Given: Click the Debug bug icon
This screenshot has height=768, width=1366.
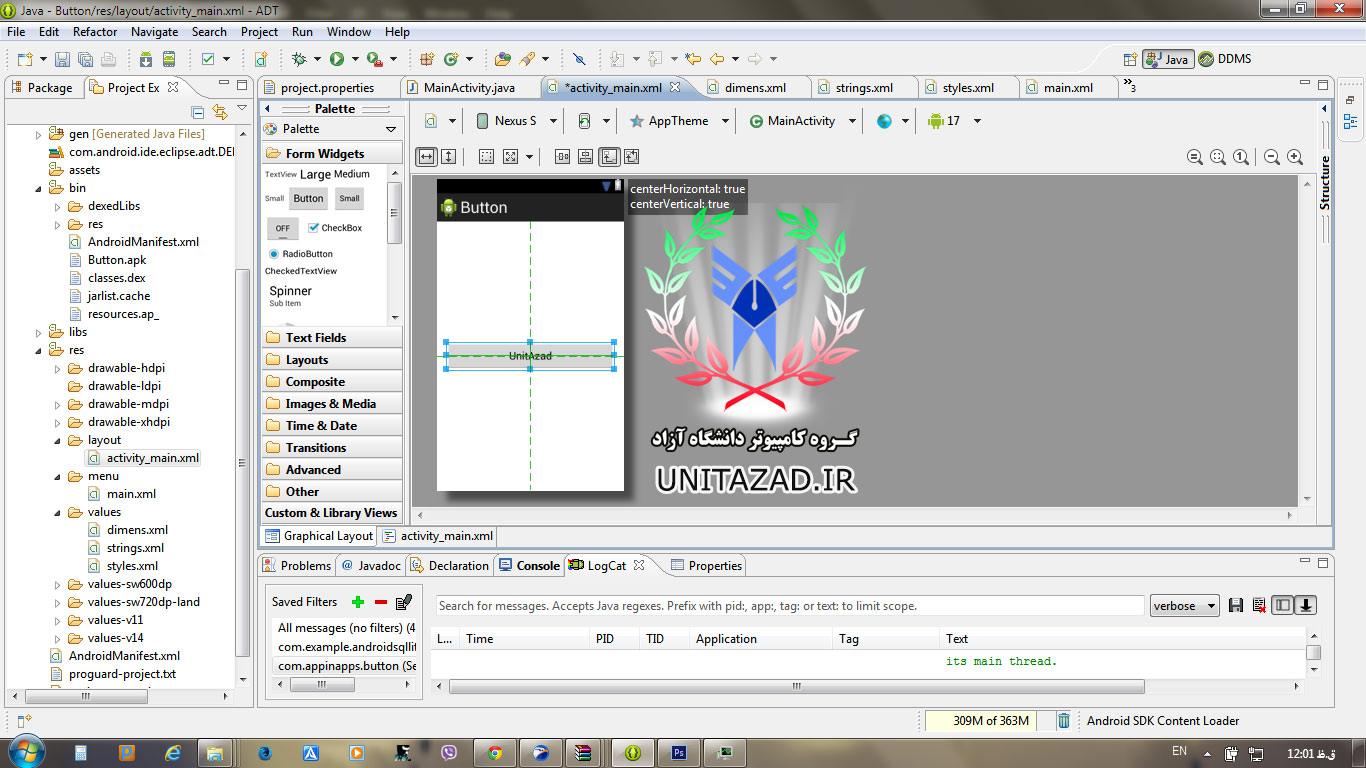Looking at the screenshot, I should (x=298, y=59).
